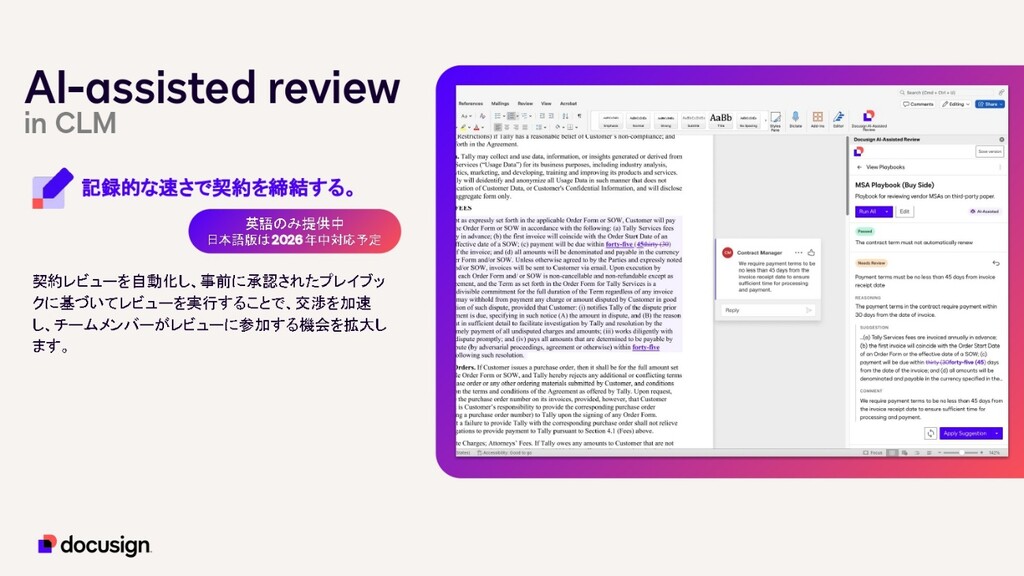
Task: Open more options on Contract Manager comment
Action: click(798, 252)
